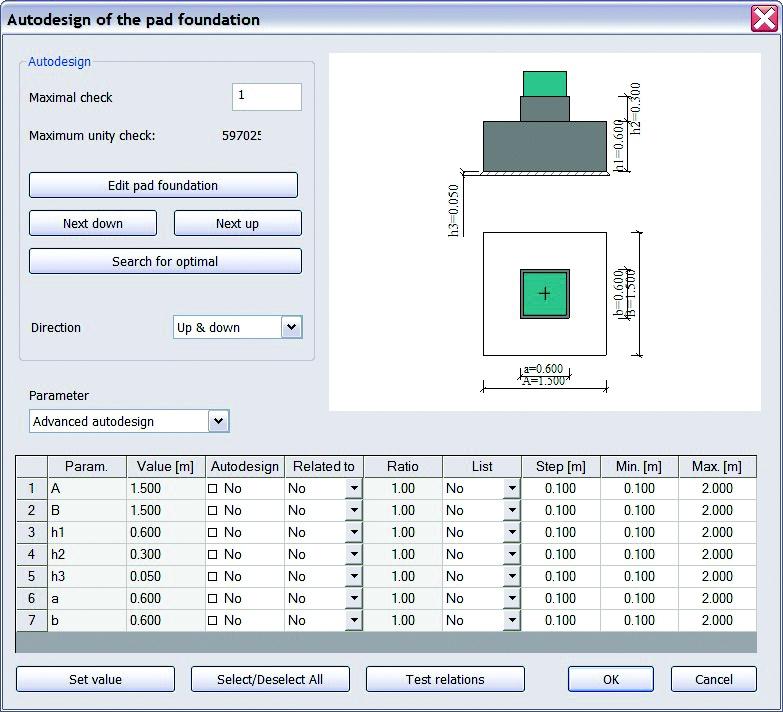Click the Next down button
Image resolution: width=783 pixels, height=712 pixels.
point(93,223)
